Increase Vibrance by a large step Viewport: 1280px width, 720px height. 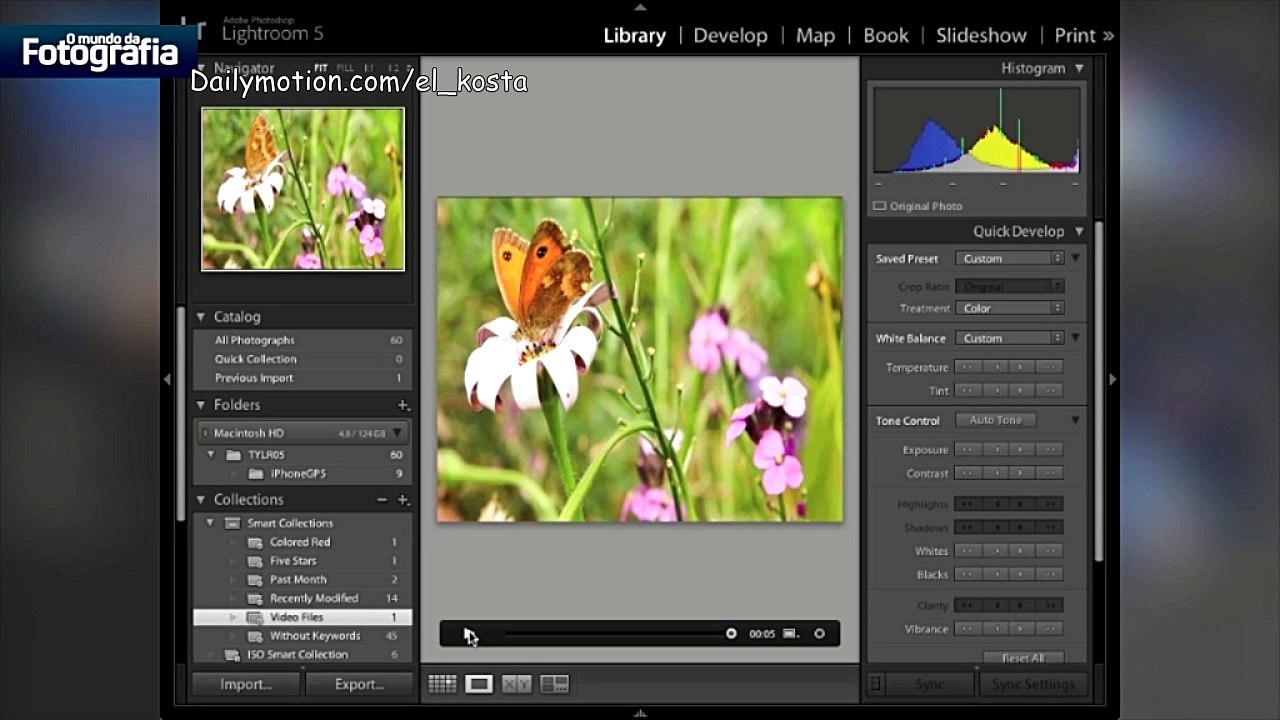pyautogui.click(x=1049, y=629)
